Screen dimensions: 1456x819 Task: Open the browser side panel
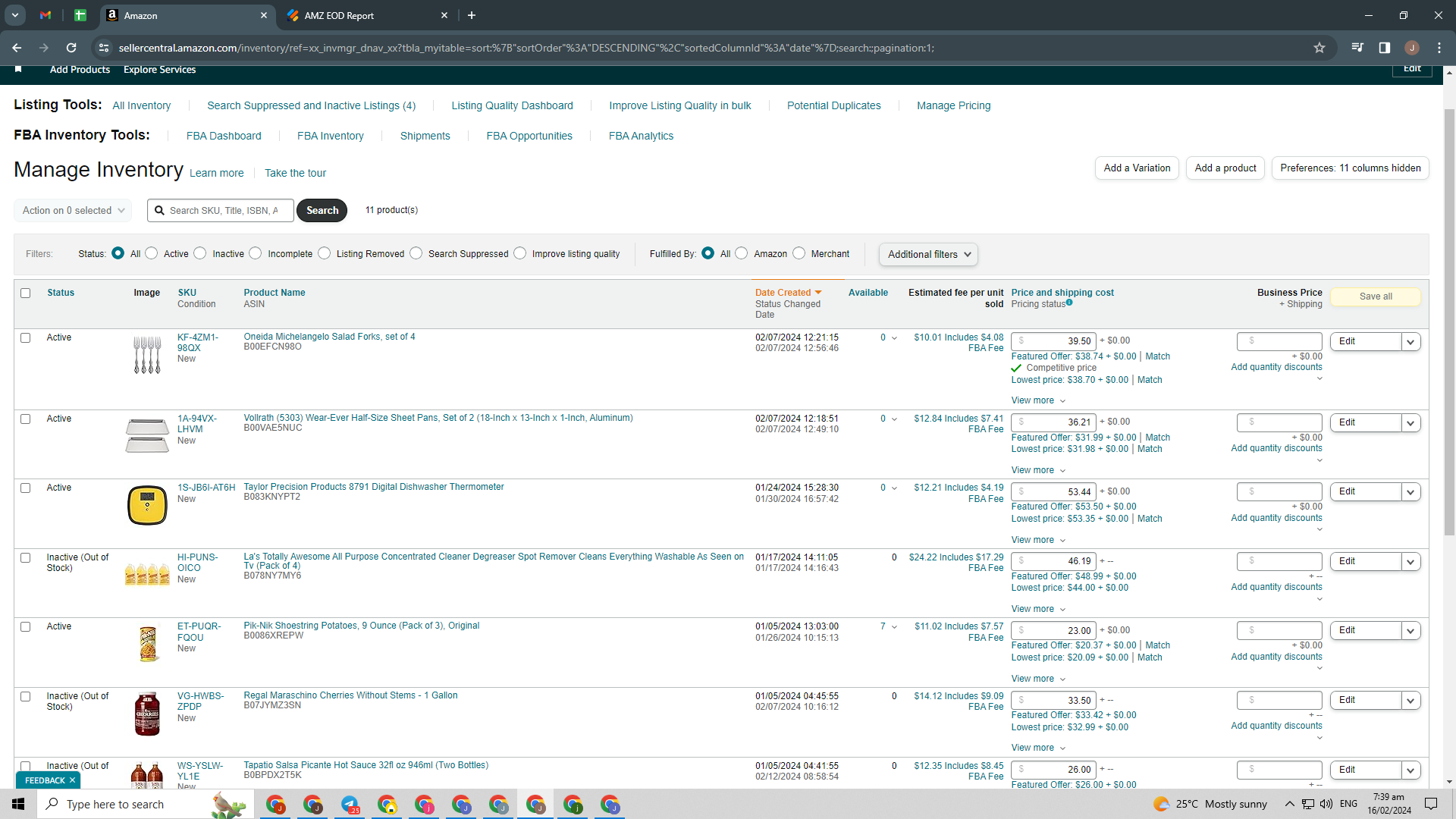coord(1385,48)
